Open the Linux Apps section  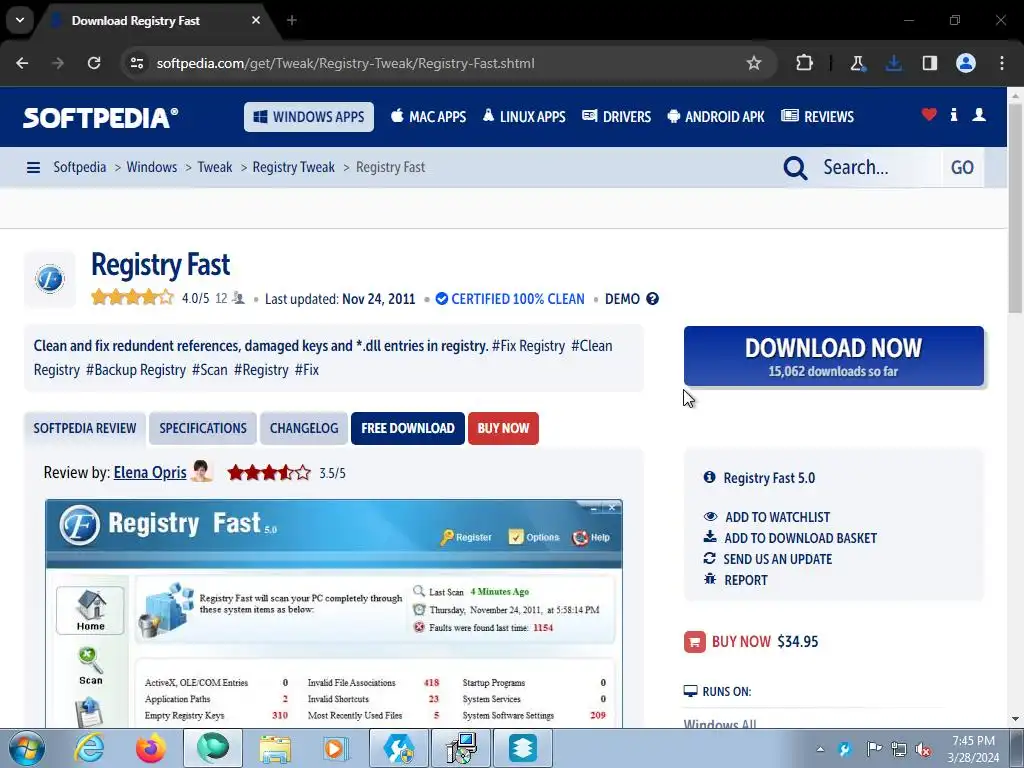coord(524,117)
